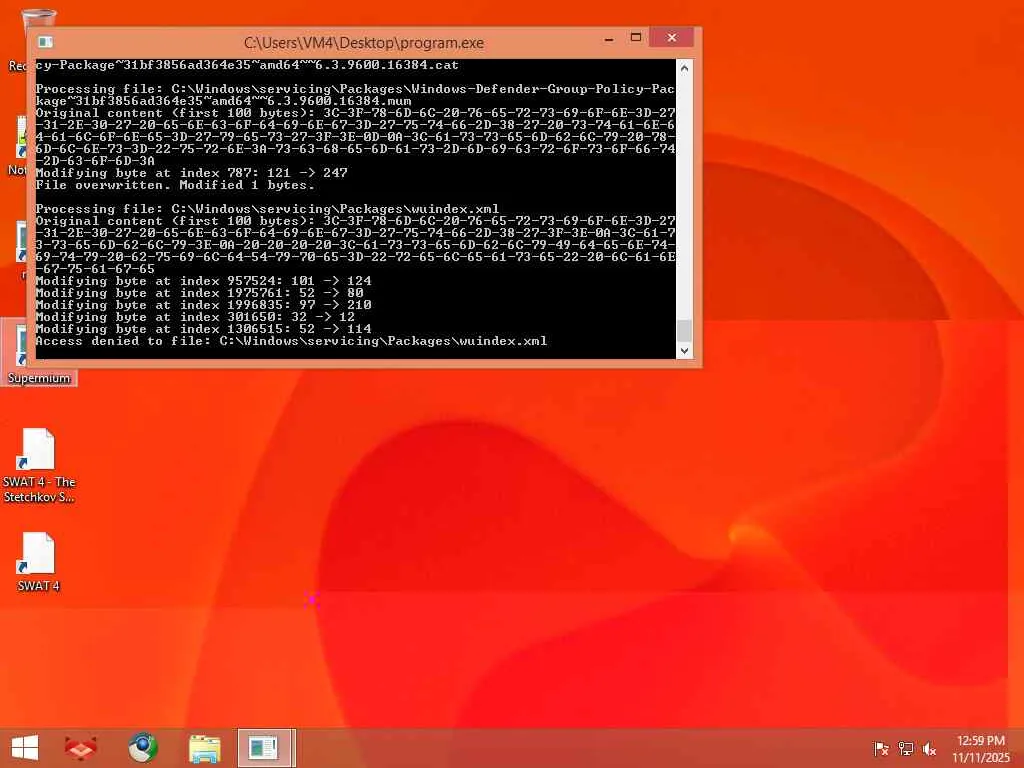Open Action Center flag icon in tray
The image size is (1024, 768).
881,749
